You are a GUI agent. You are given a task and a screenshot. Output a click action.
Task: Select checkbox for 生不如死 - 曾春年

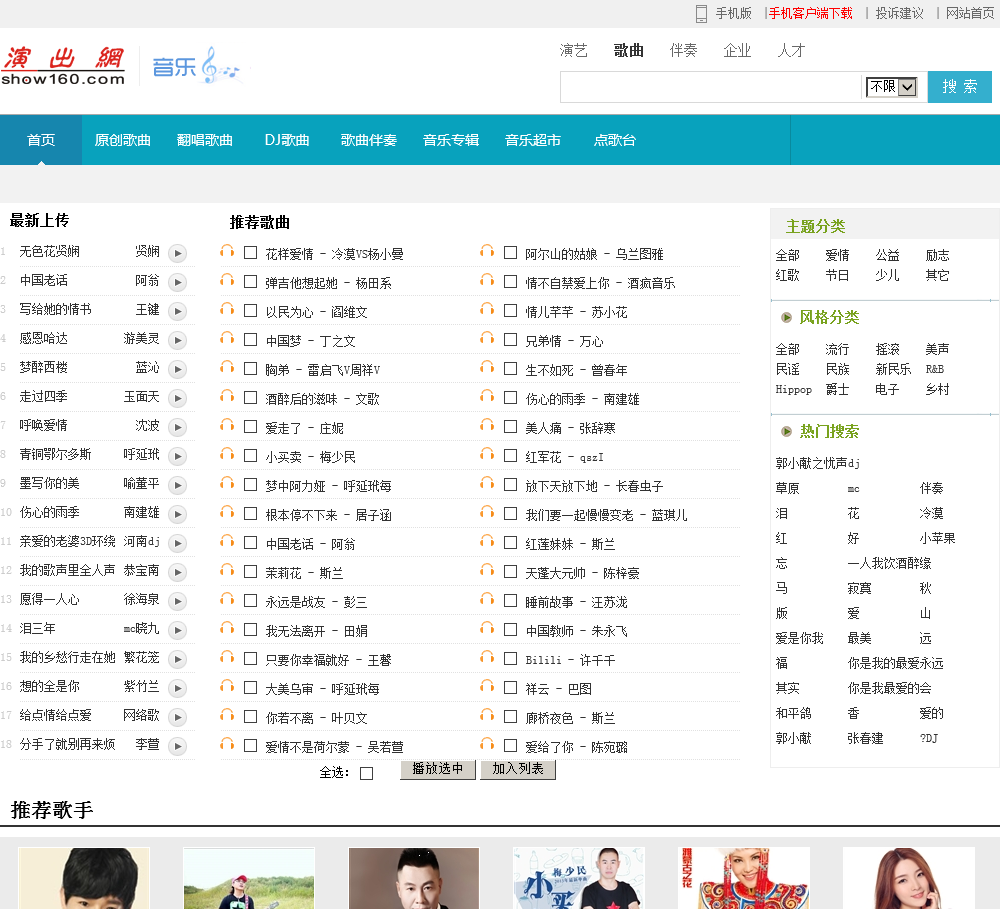[x=510, y=369]
